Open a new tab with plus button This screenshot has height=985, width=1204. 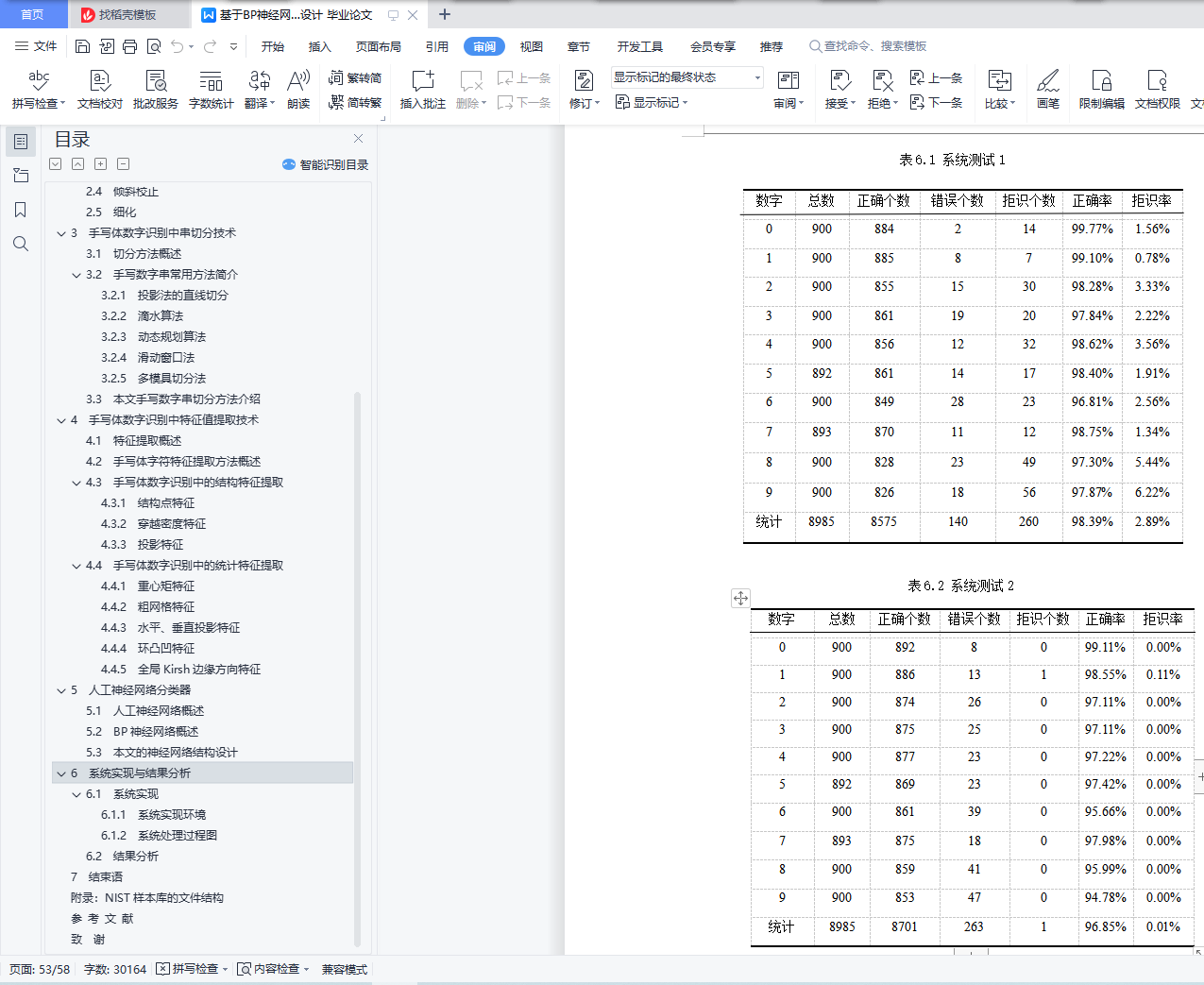[x=445, y=14]
